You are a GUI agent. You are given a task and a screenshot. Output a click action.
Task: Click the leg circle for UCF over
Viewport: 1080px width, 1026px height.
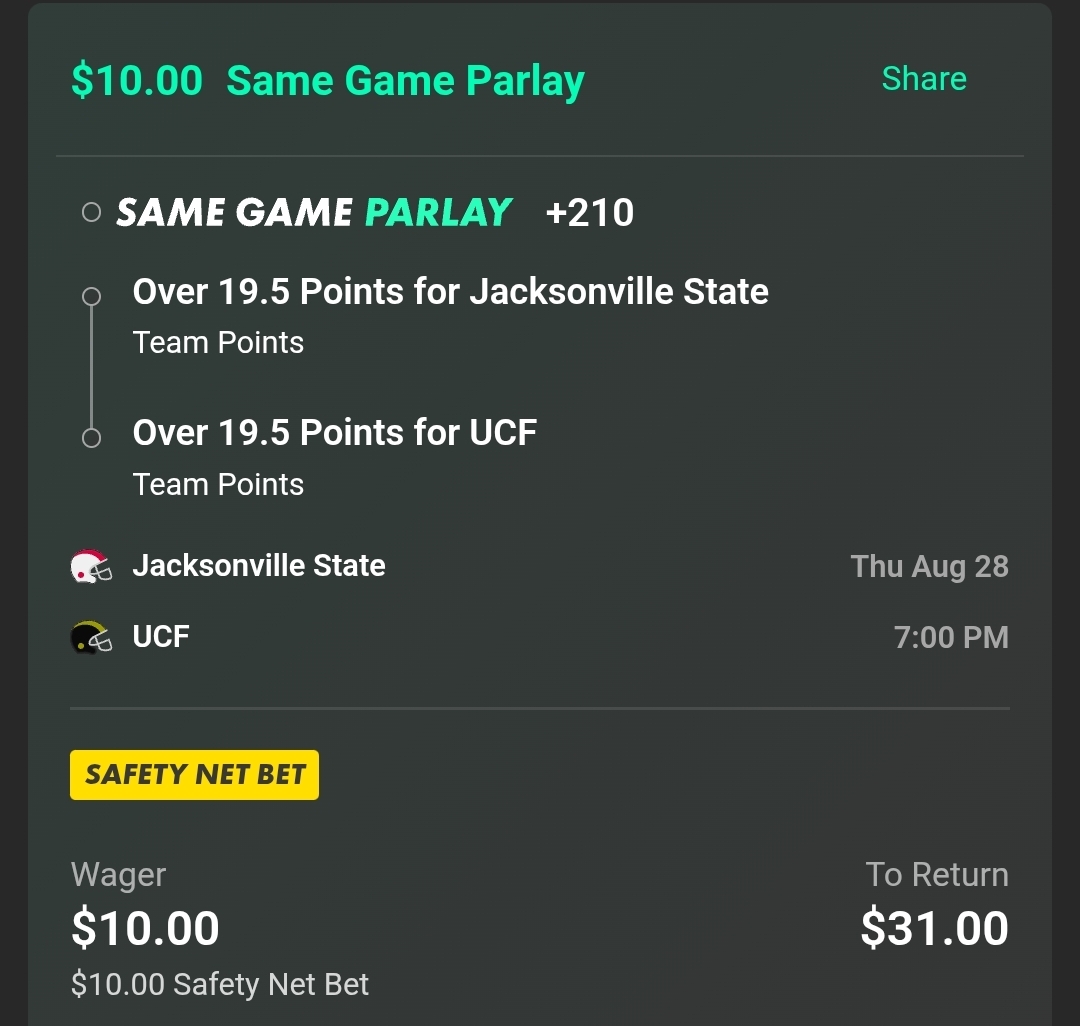coord(92,438)
